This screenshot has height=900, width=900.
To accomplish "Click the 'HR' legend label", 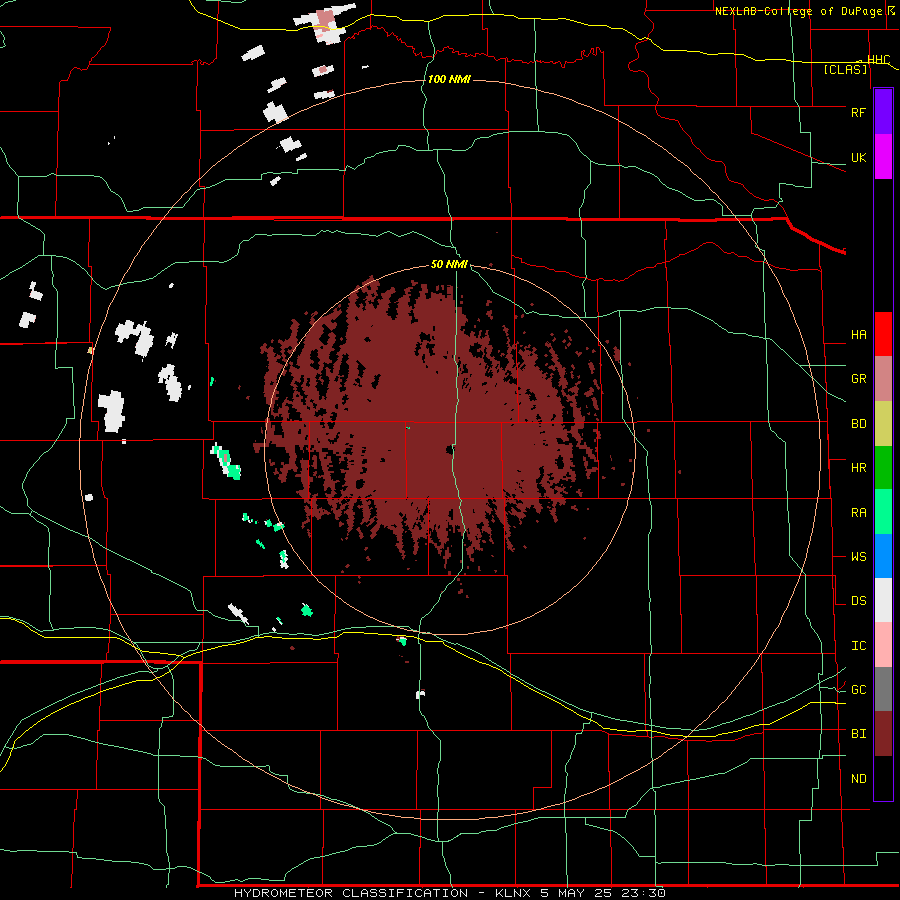I will [858, 468].
